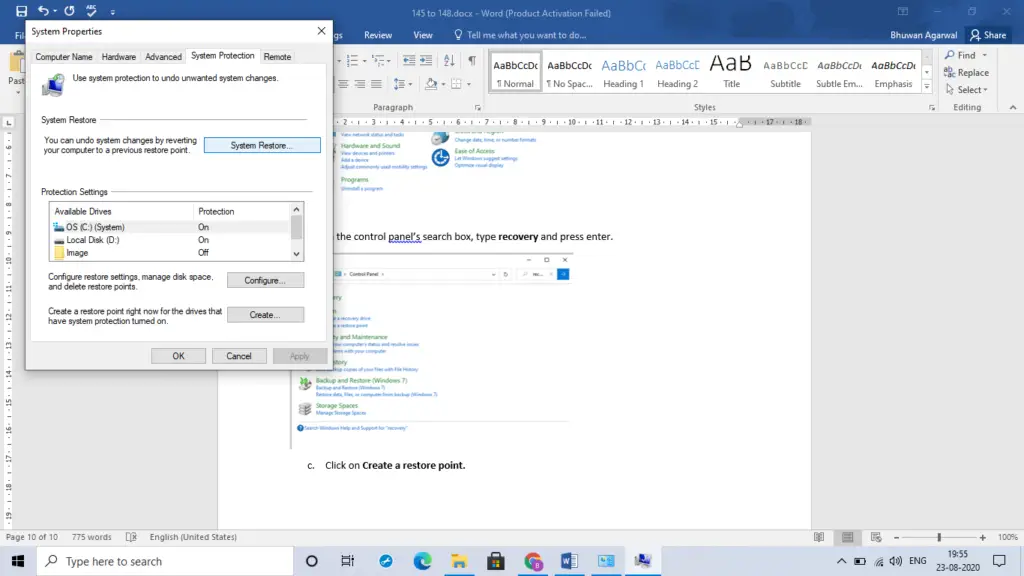Image resolution: width=1024 pixels, height=576 pixels.
Task: Toggle the show paragraph marks button in Word
Action: tap(472, 61)
